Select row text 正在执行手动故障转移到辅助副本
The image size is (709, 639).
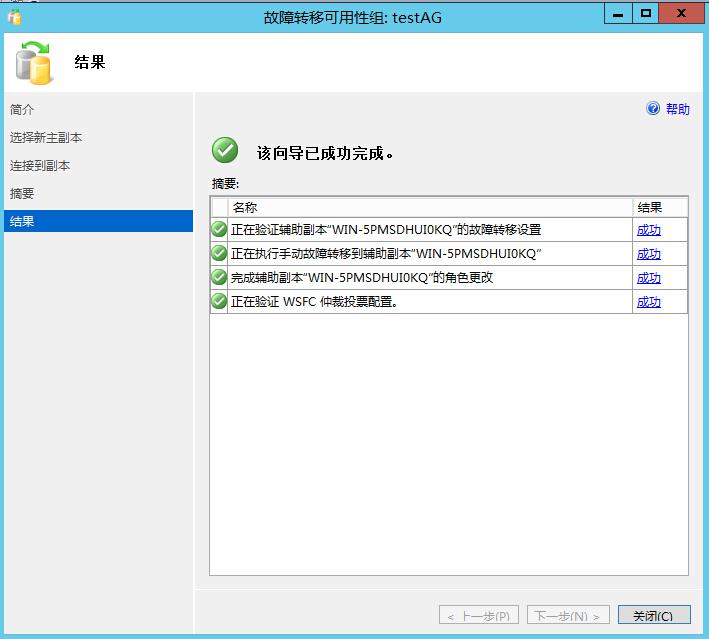click(x=386, y=254)
